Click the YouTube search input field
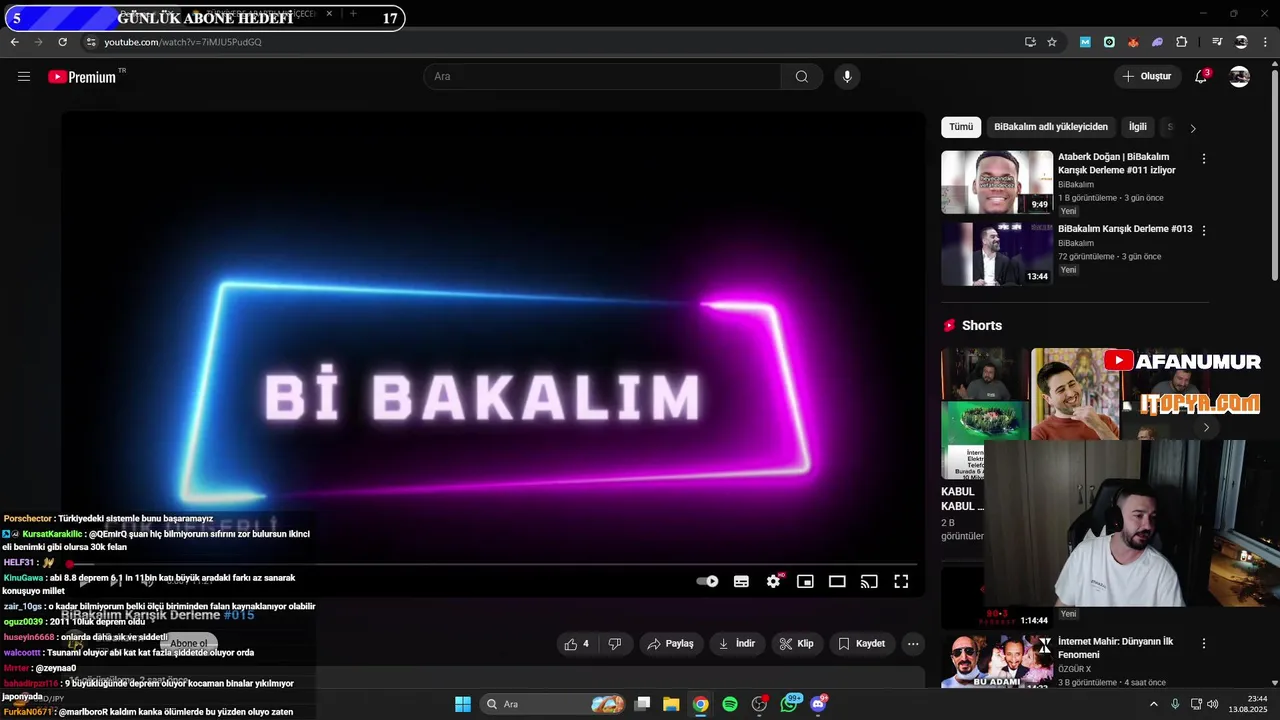This screenshot has width=1280, height=720. (x=603, y=77)
